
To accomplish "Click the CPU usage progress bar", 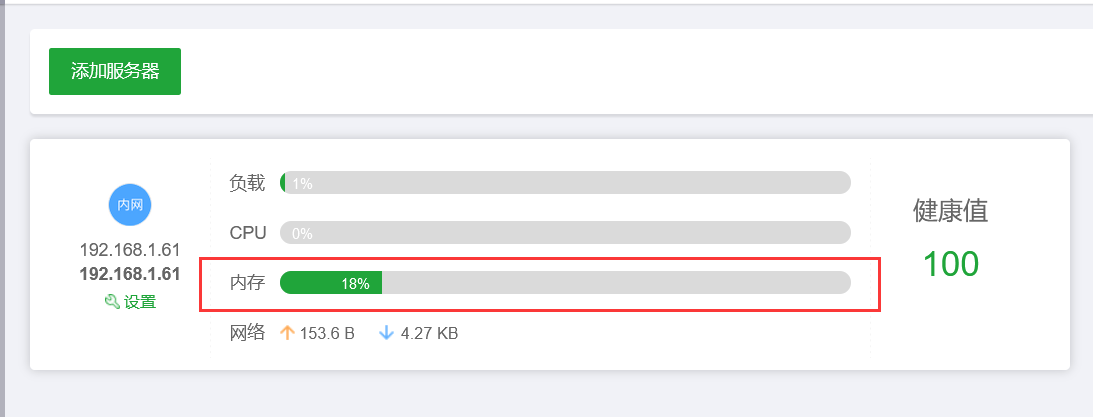I will [565, 233].
